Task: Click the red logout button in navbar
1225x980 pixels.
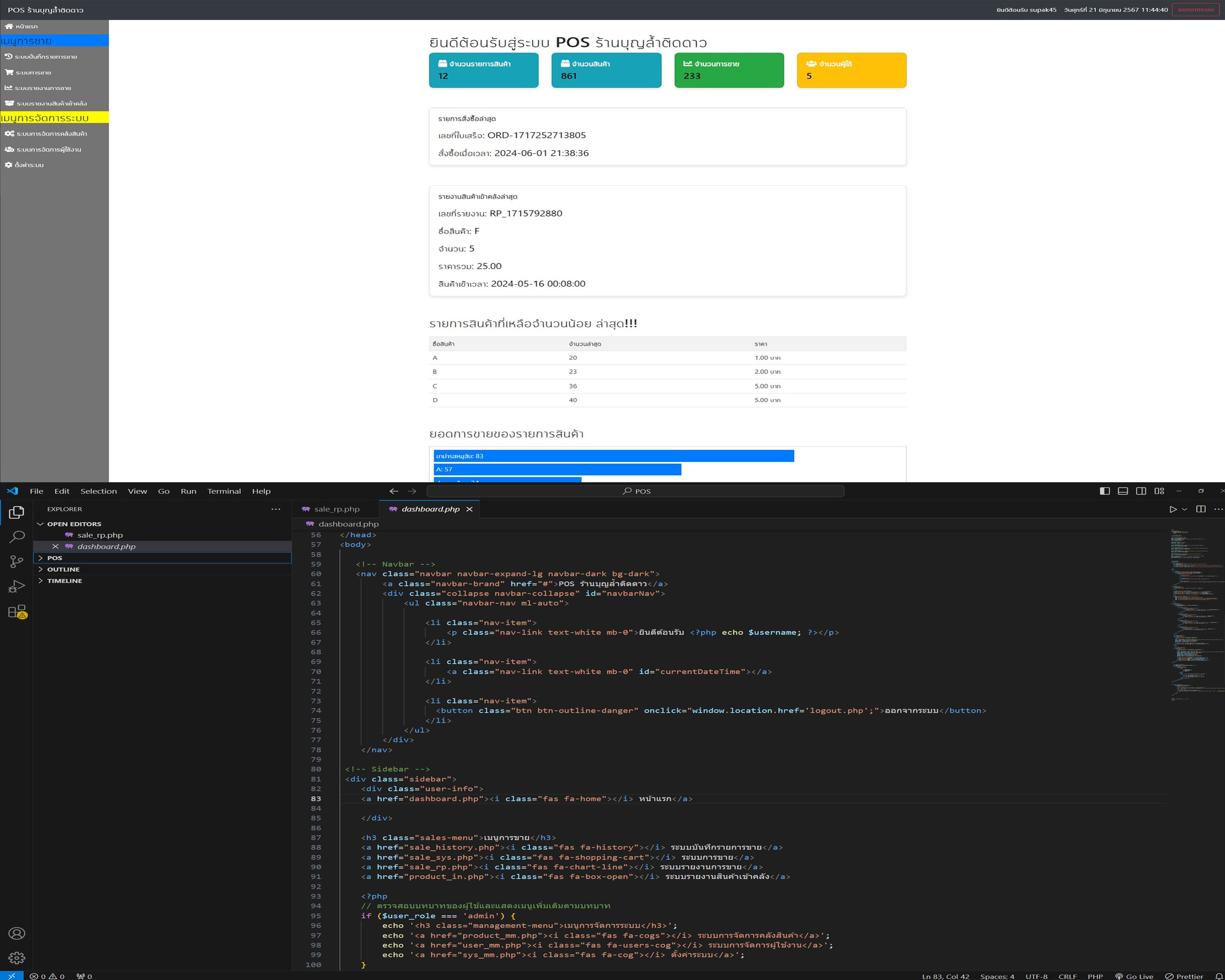Action: point(1195,10)
